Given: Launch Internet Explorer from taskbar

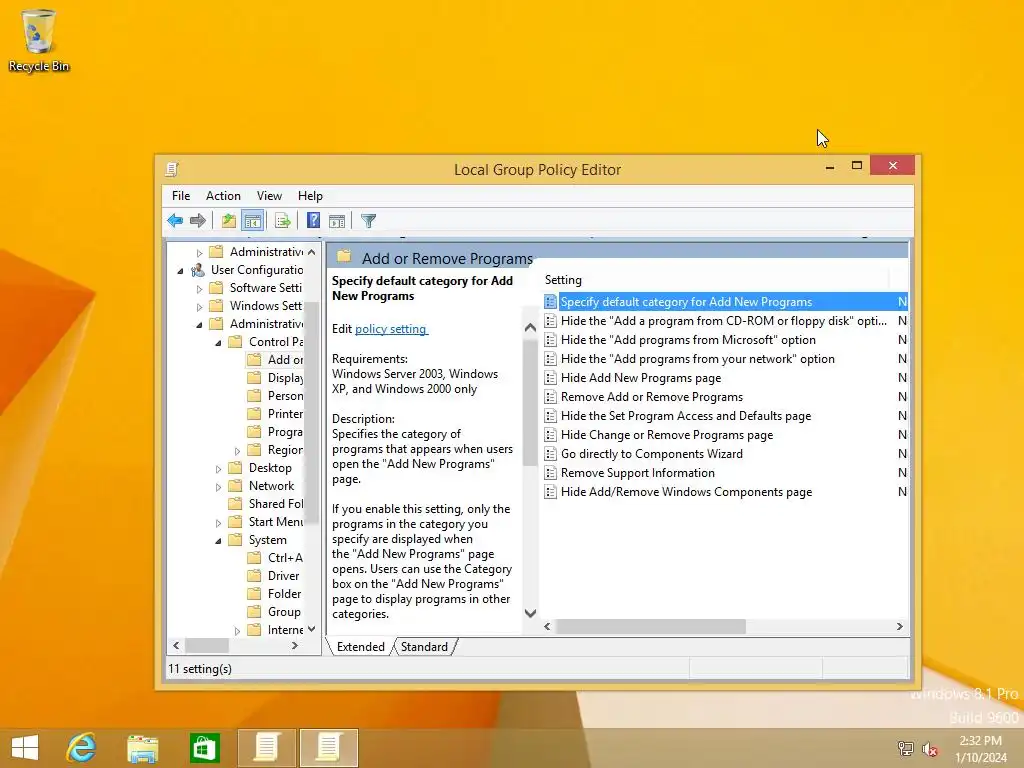Looking at the screenshot, I should tap(82, 748).
